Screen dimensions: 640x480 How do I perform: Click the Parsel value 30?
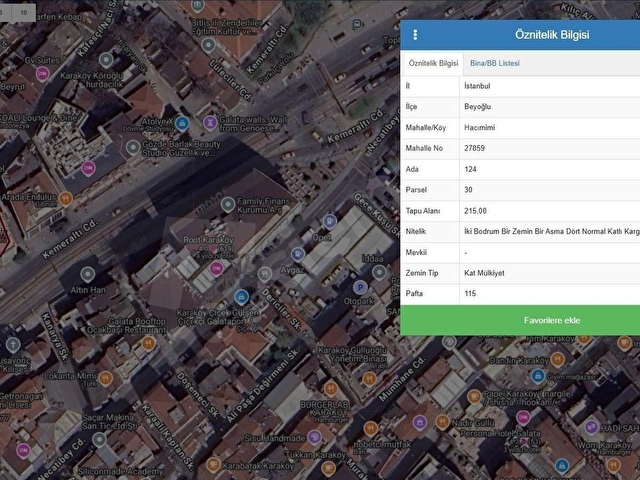click(x=468, y=190)
